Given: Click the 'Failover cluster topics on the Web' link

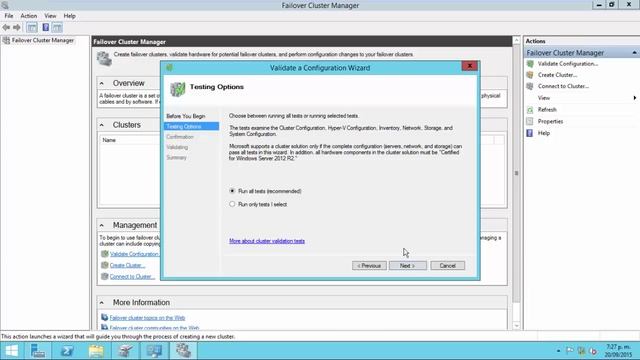Looking at the screenshot, I should (147, 318).
